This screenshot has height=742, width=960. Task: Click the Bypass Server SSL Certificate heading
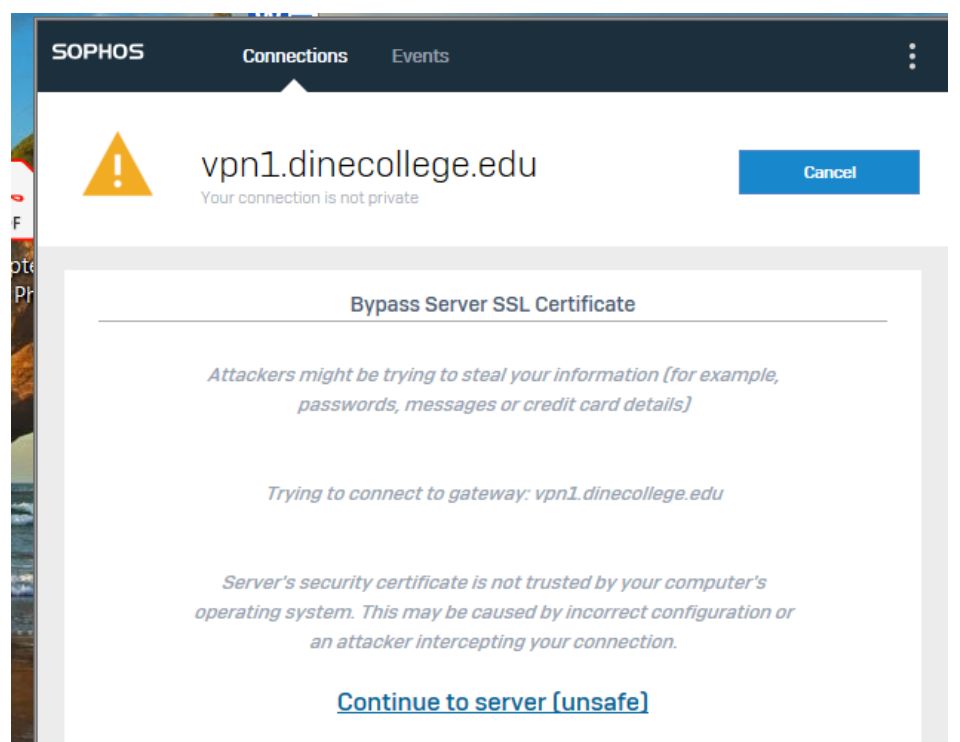click(x=493, y=304)
